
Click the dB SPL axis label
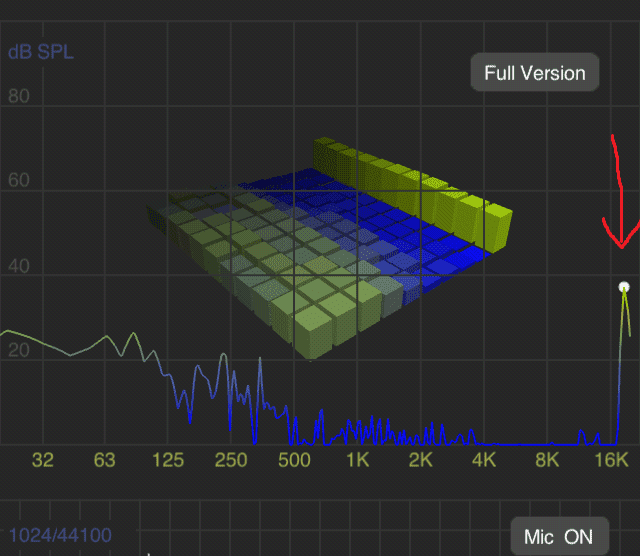click(41, 52)
